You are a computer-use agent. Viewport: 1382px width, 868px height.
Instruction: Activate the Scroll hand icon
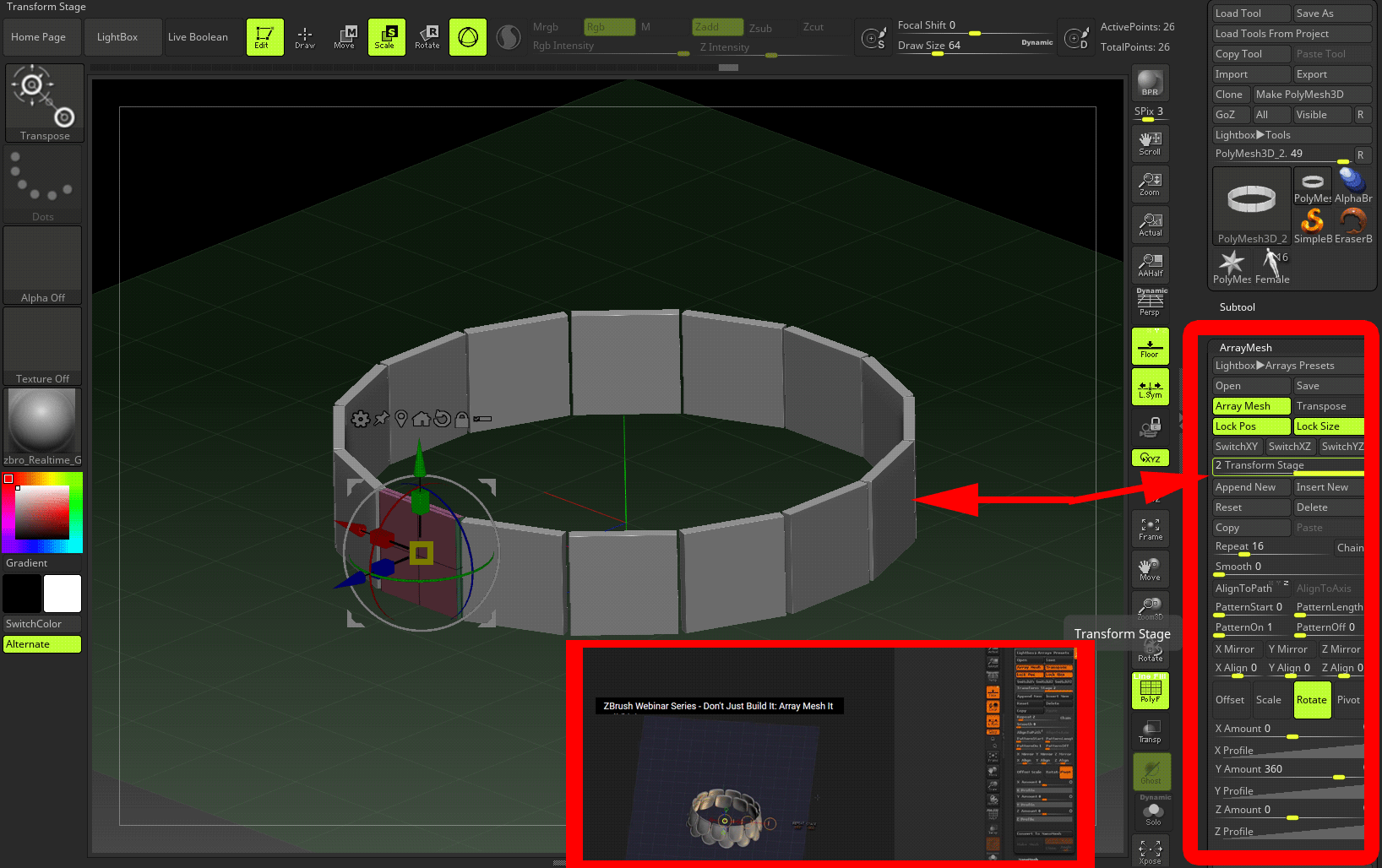pyautogui.click(x=1151, y=143)
